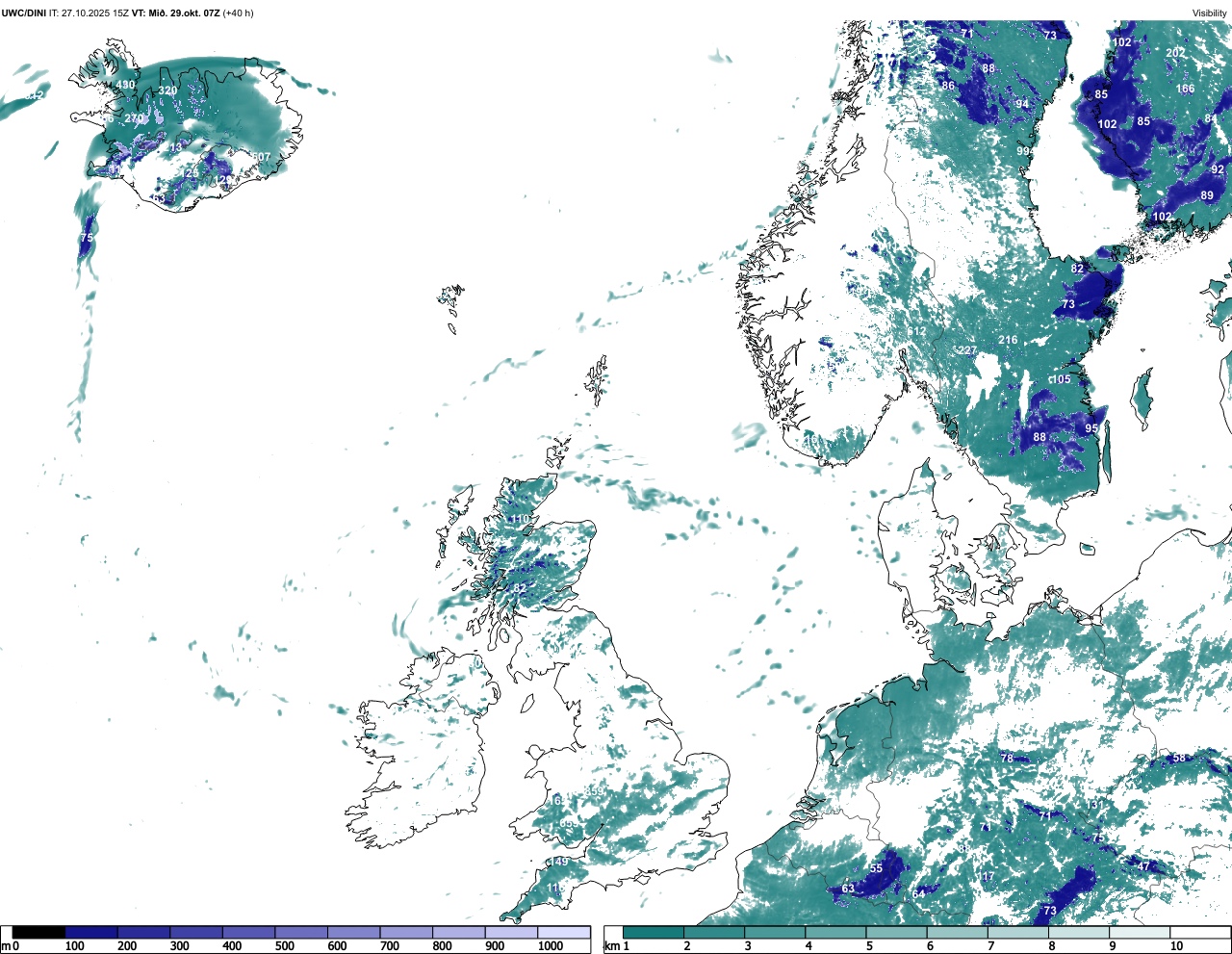Select the legend swatch between 300 and 400 m

coord(196,932)
